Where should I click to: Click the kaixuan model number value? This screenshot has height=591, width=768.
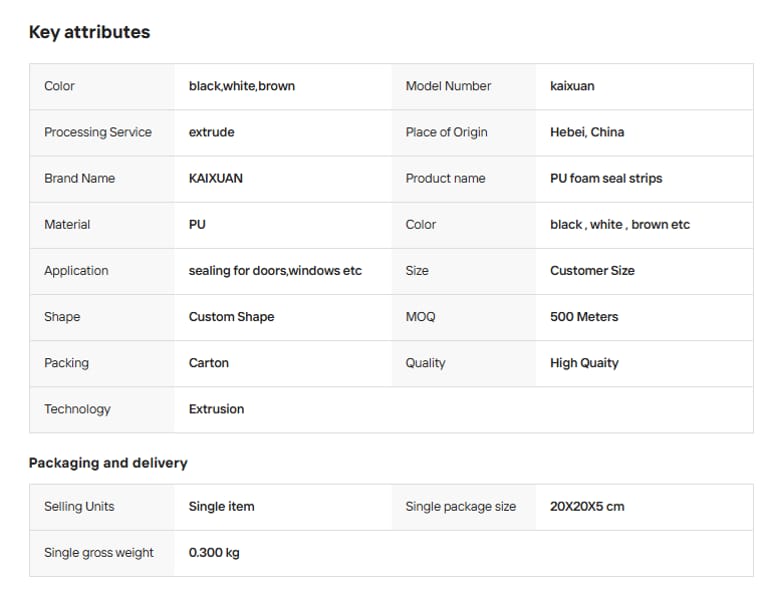click(x=572, y=86)
